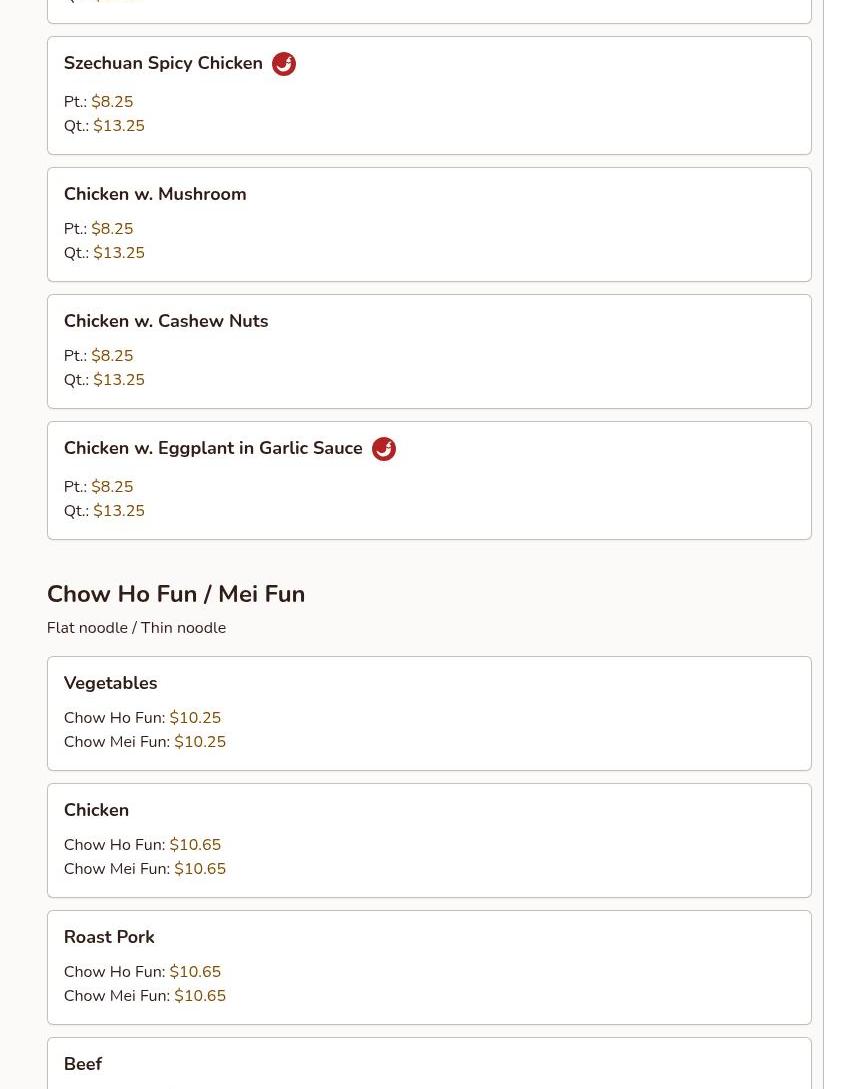Viewport: 844px width, 1089px height.
Task: Select the Roast Pork noodle item
Action: point(109,937)
